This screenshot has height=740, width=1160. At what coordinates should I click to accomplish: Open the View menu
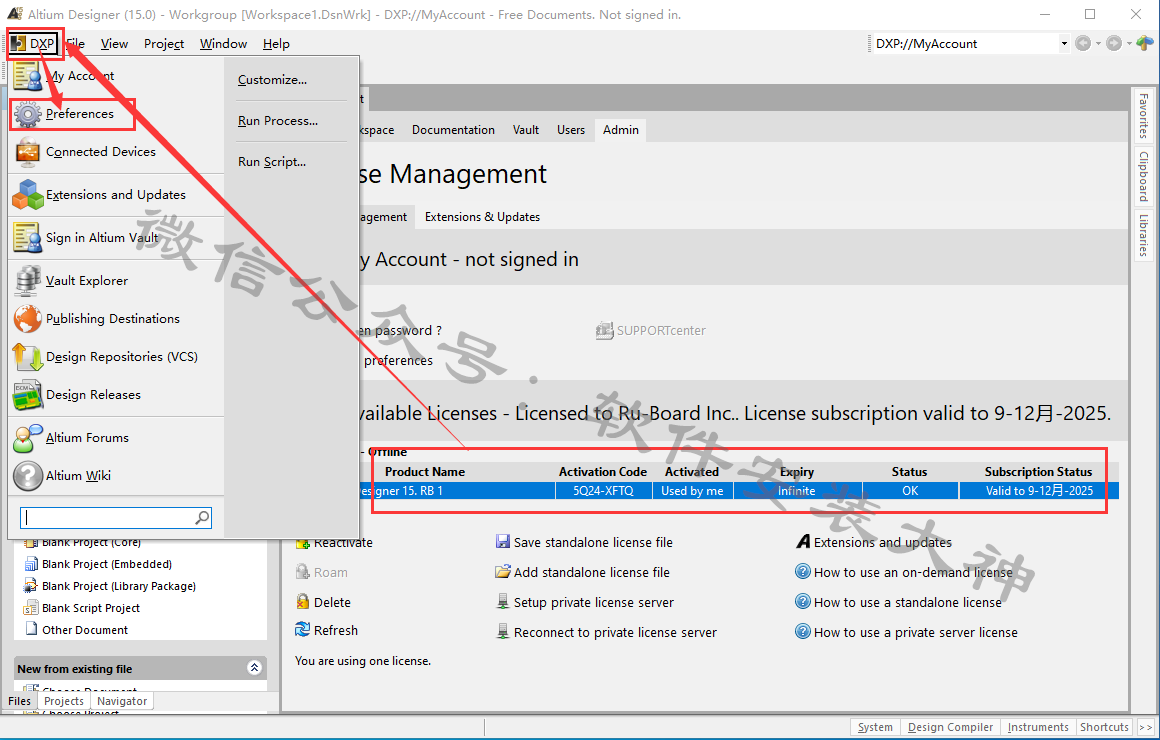click(x=114, y=44)
